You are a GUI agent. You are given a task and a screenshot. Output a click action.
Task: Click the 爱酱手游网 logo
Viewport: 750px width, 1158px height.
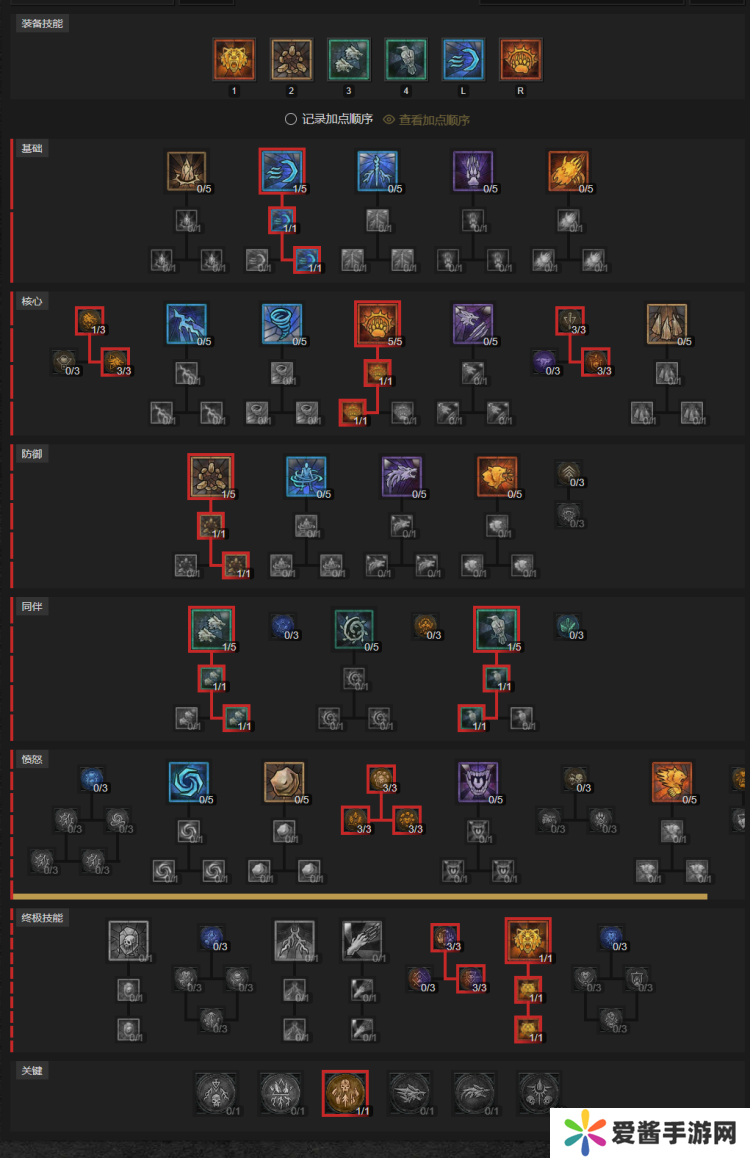point(651,1132)
